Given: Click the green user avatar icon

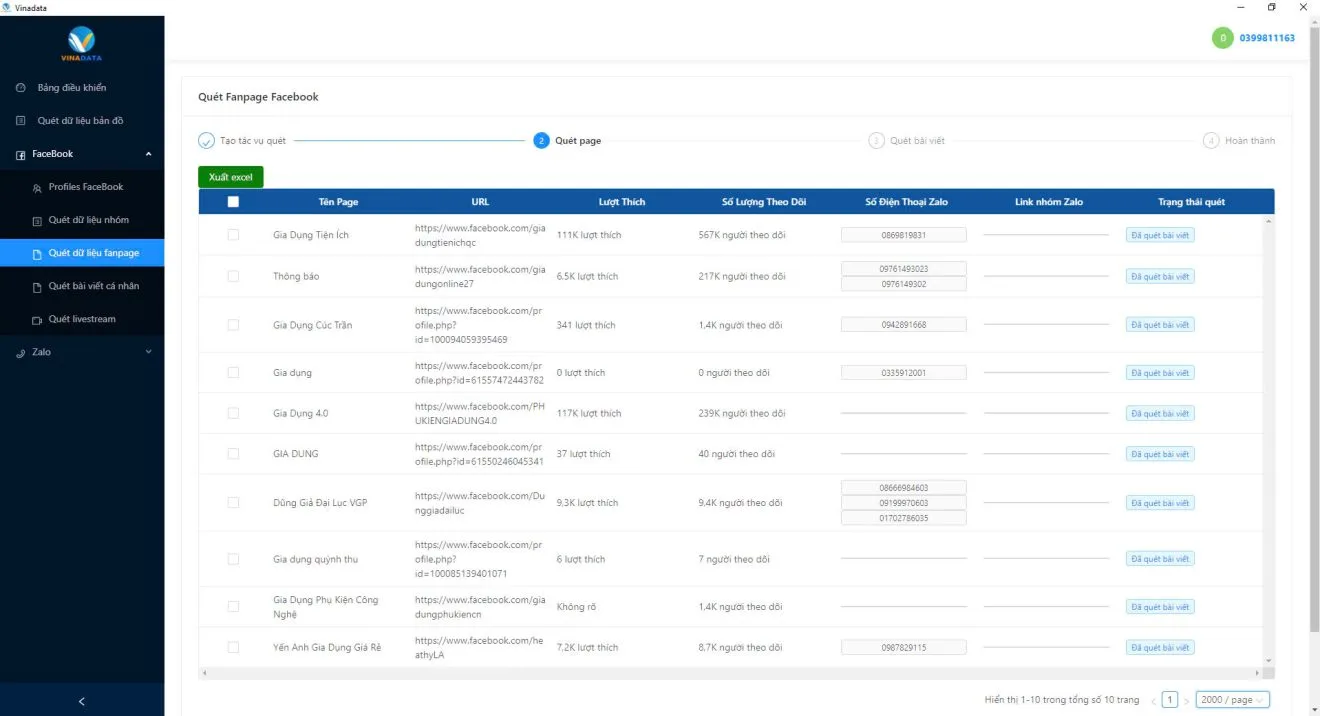Looking at the screenshot, I should [1222, 38].
